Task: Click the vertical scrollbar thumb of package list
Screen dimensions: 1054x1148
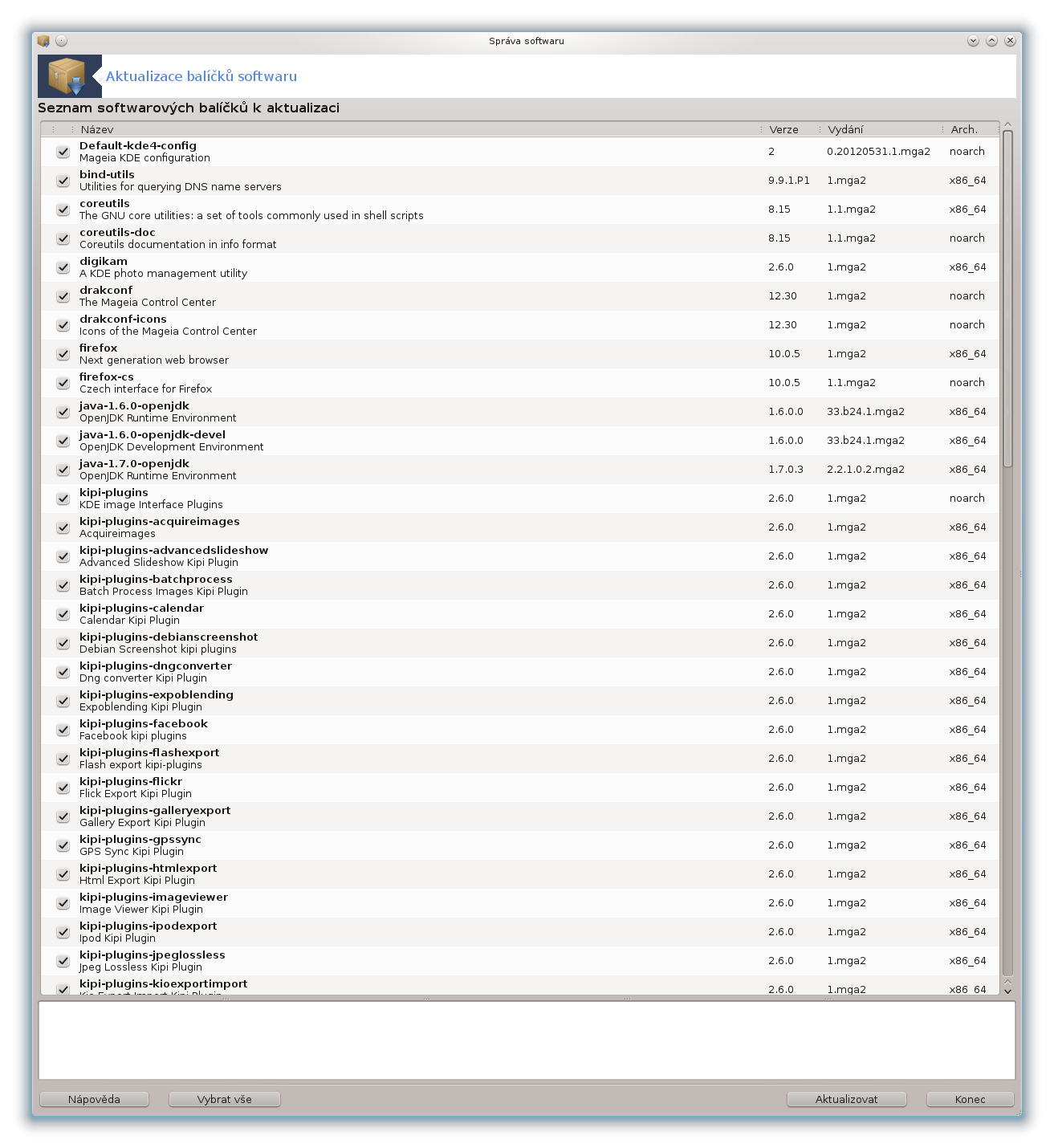Action: point(1007,299)
